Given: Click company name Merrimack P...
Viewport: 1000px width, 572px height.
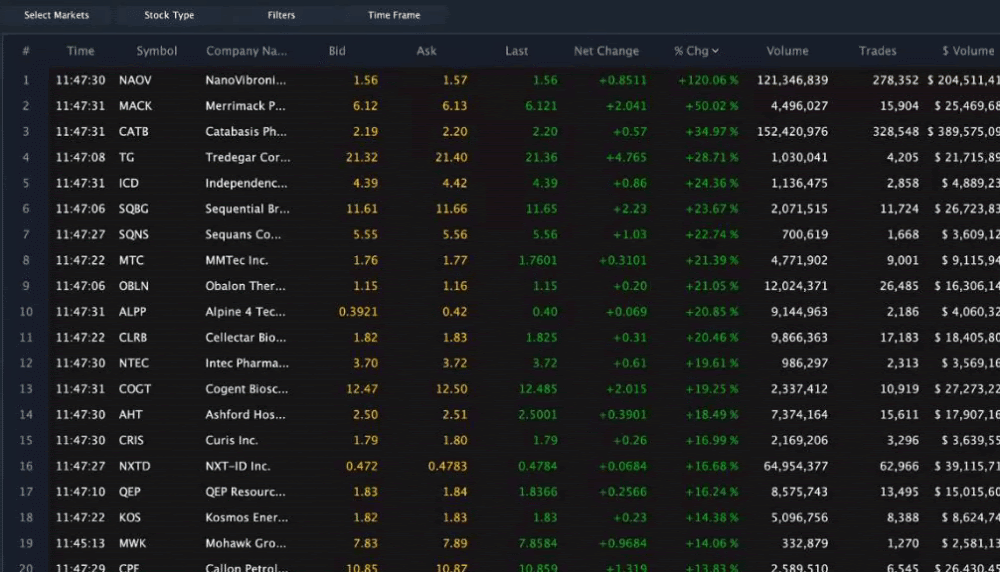Looking at the screenshot, I should 245,106.
